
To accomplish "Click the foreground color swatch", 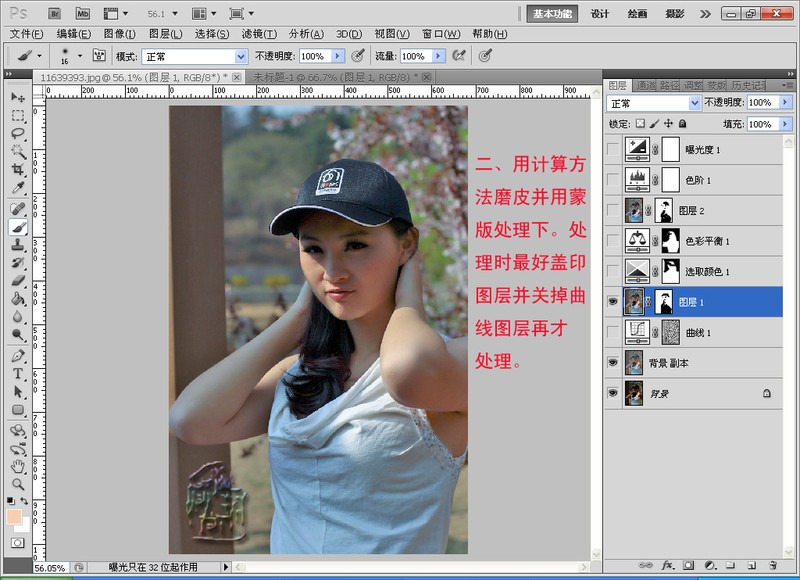I will coord(14,517).
